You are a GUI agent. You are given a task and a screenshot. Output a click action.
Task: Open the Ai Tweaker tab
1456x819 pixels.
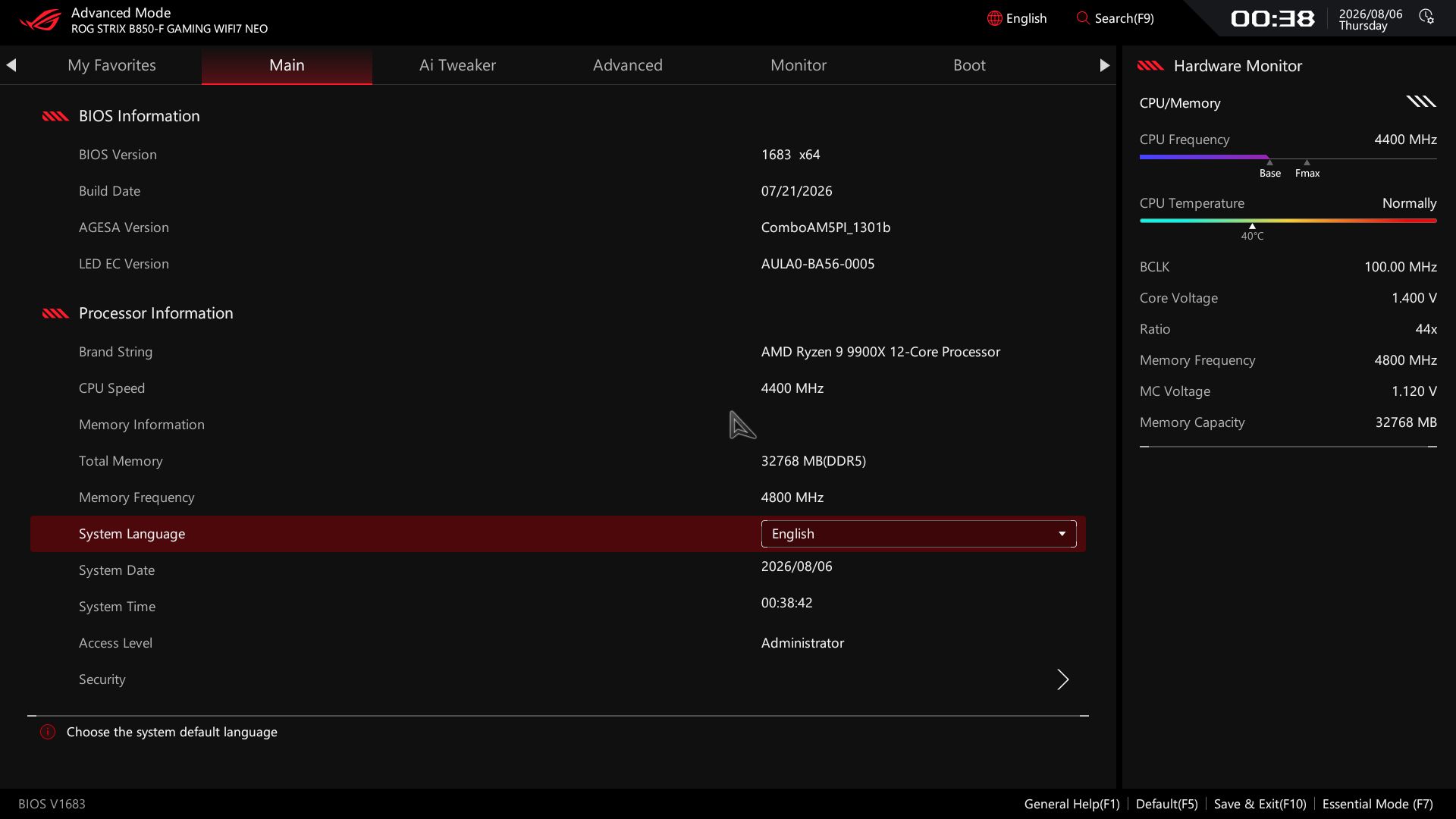(457, 65)
